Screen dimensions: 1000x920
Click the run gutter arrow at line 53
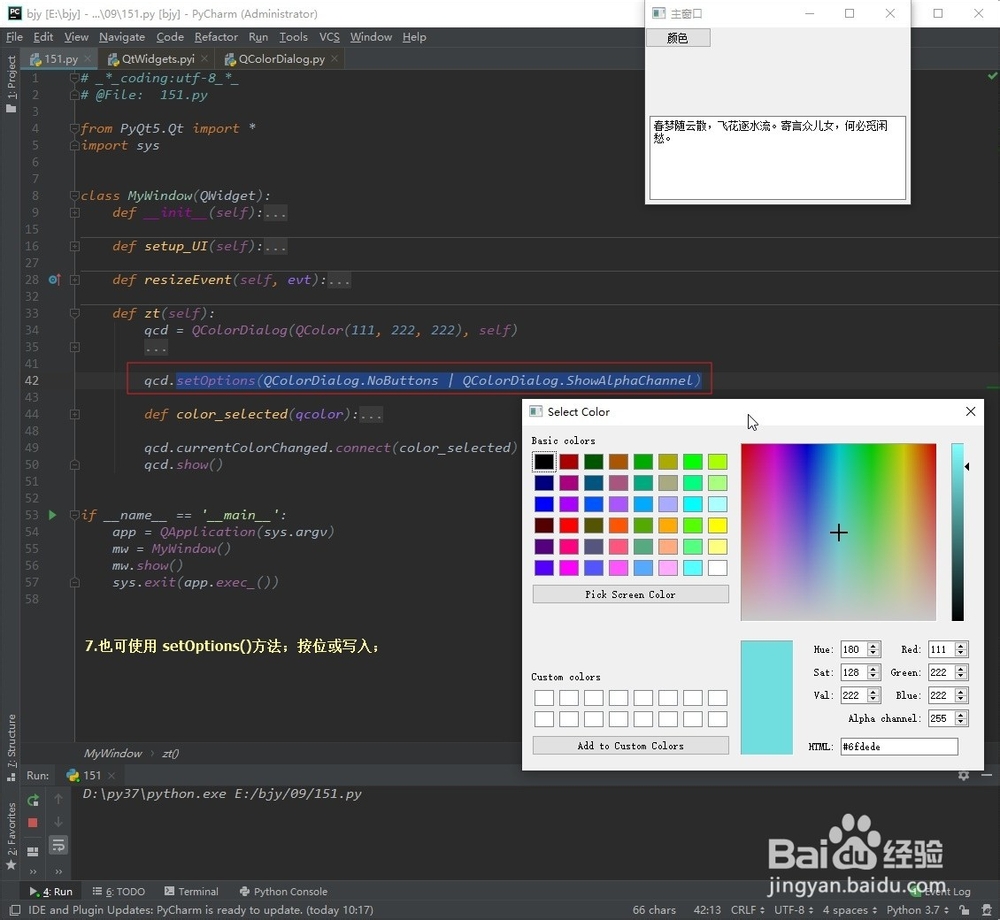pyautogui.click(x=52, y=515)
